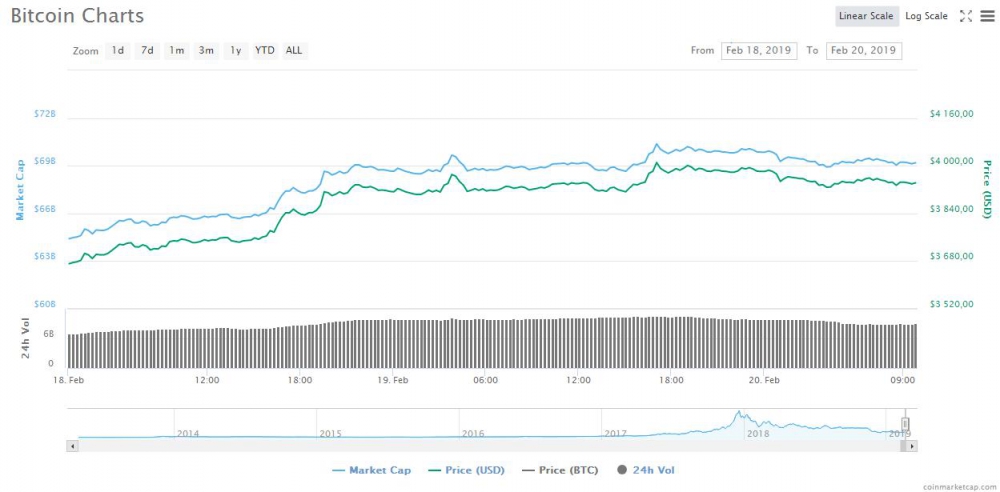
Task: Click the $3 520,00 price axis label
Action: (951, 304)
